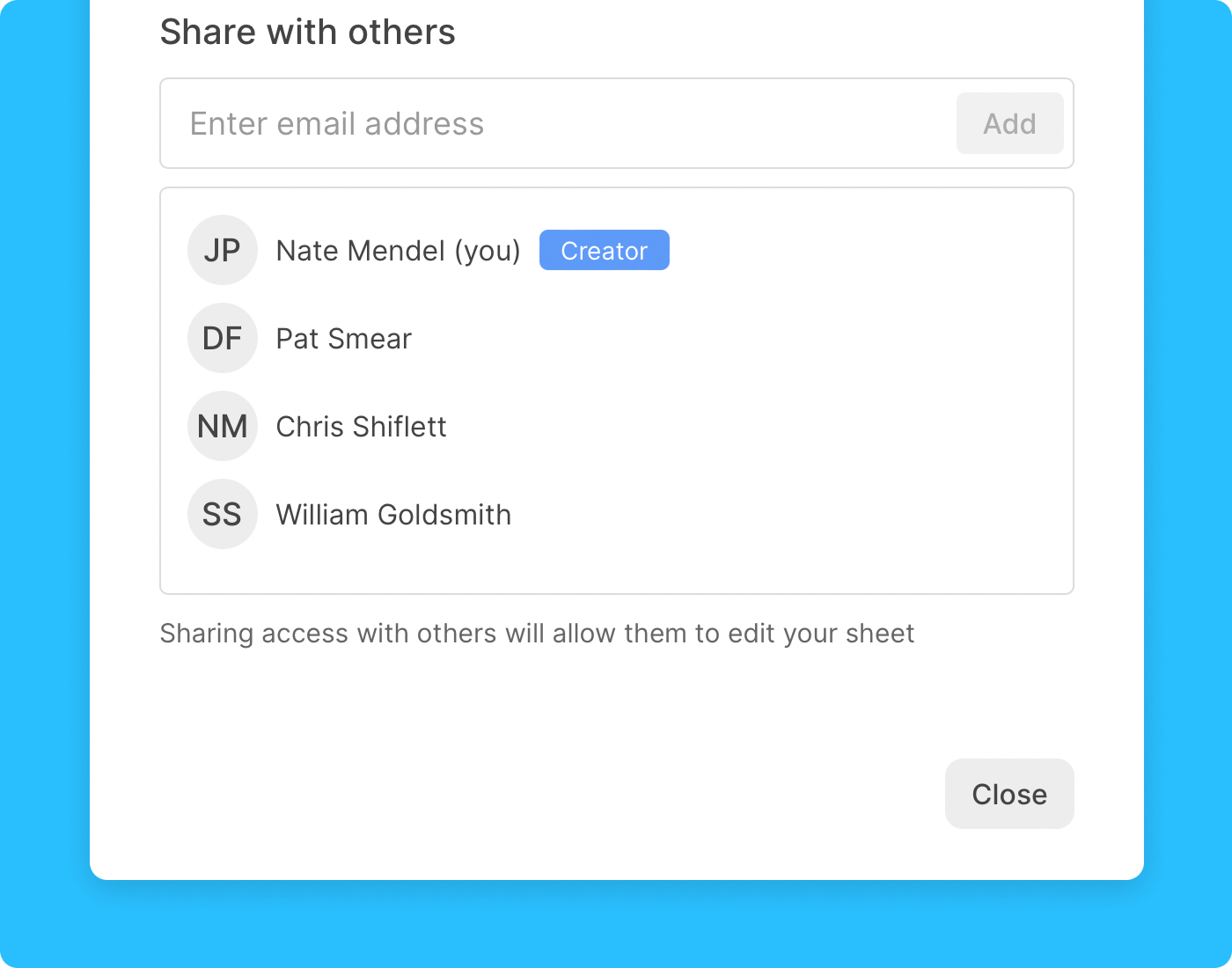Click the Enter email address field
This screenshot has height=968, width=1232.
(528, 123)
